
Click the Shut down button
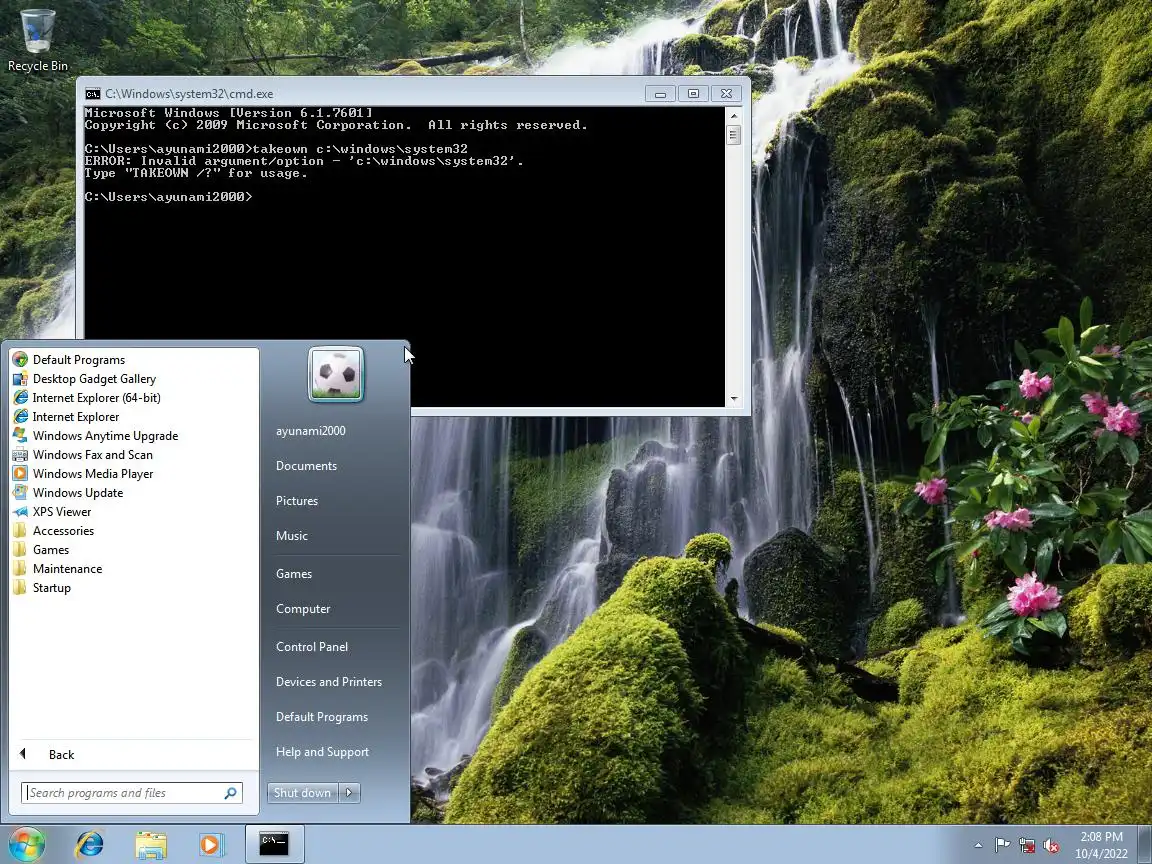pyautogui.click(x=303, y=793)
